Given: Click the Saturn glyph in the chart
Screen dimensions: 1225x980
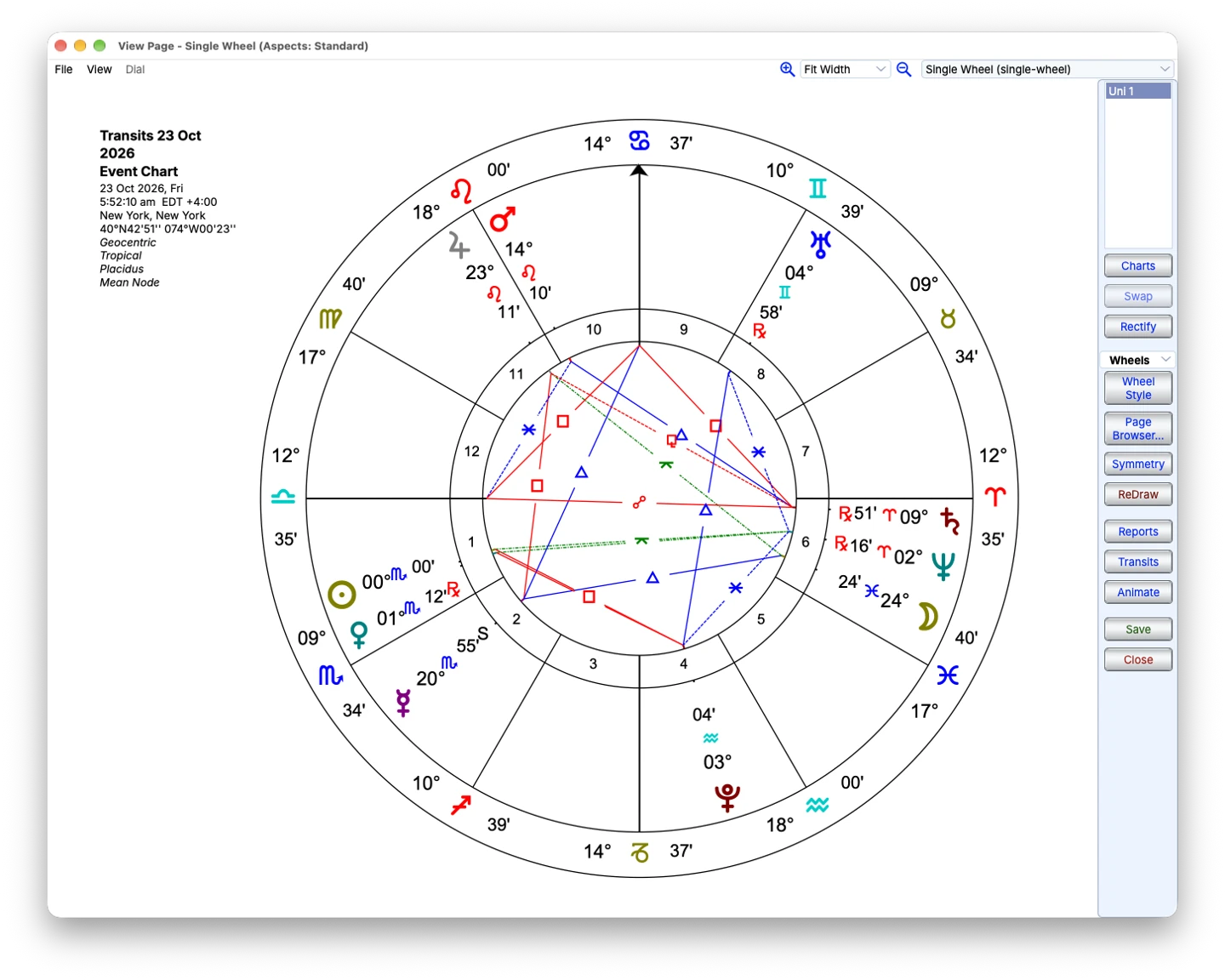Looking at the screenshot, I should [949, 520].
